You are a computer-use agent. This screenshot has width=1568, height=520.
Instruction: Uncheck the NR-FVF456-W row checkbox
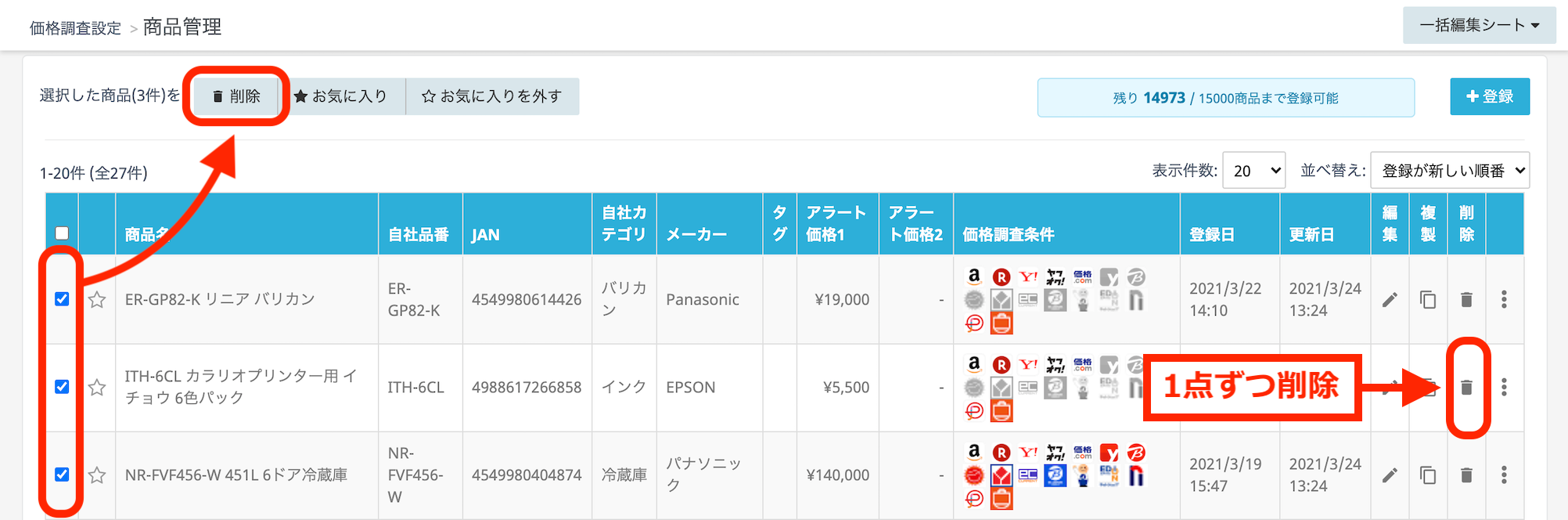tap(62, 475)
